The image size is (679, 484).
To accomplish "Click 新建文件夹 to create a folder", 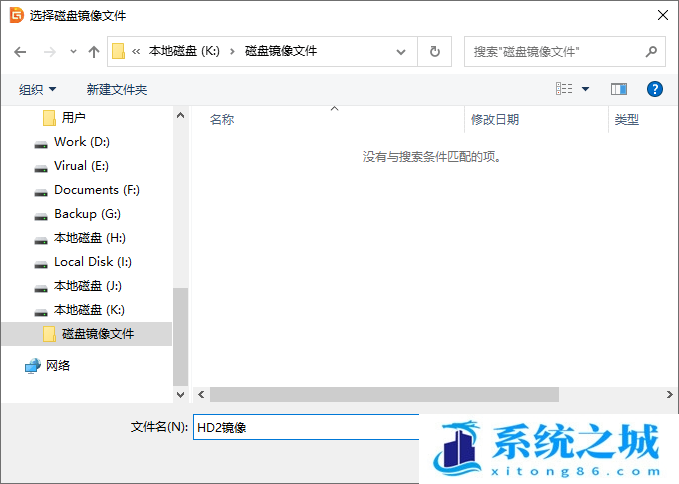I will pyautogui.click(x=117, y=89).
